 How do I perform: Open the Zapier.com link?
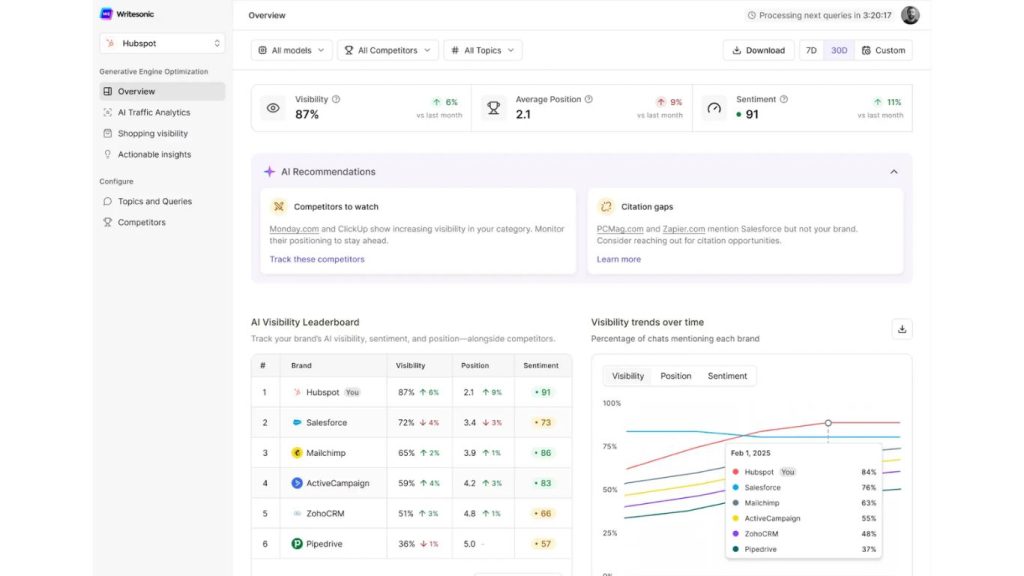tap(684, 229)
